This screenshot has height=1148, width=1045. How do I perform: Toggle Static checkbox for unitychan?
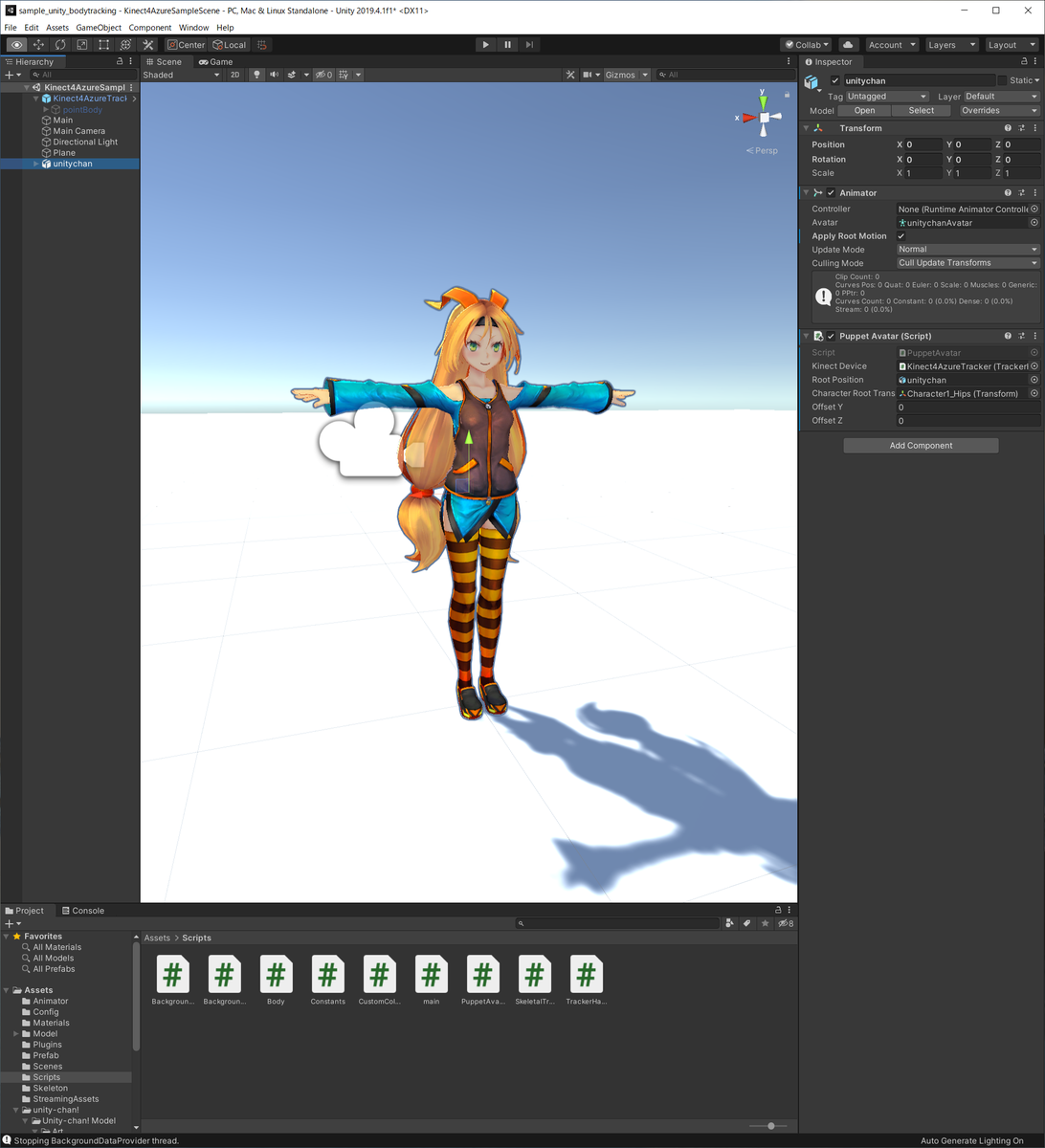(x=1002, y=81)
